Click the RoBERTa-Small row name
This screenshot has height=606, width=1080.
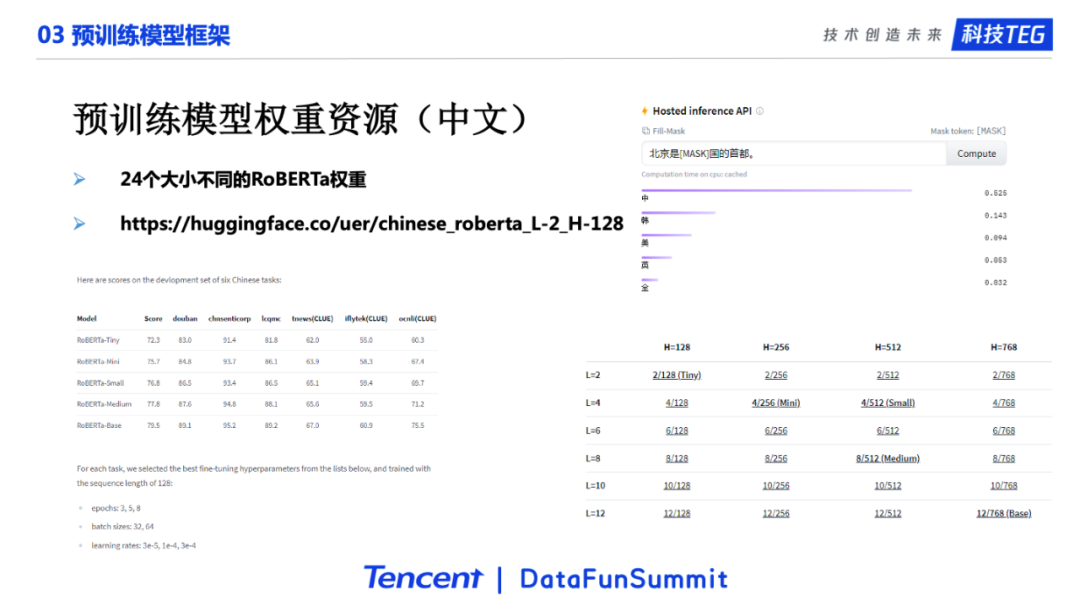point(100,383)
